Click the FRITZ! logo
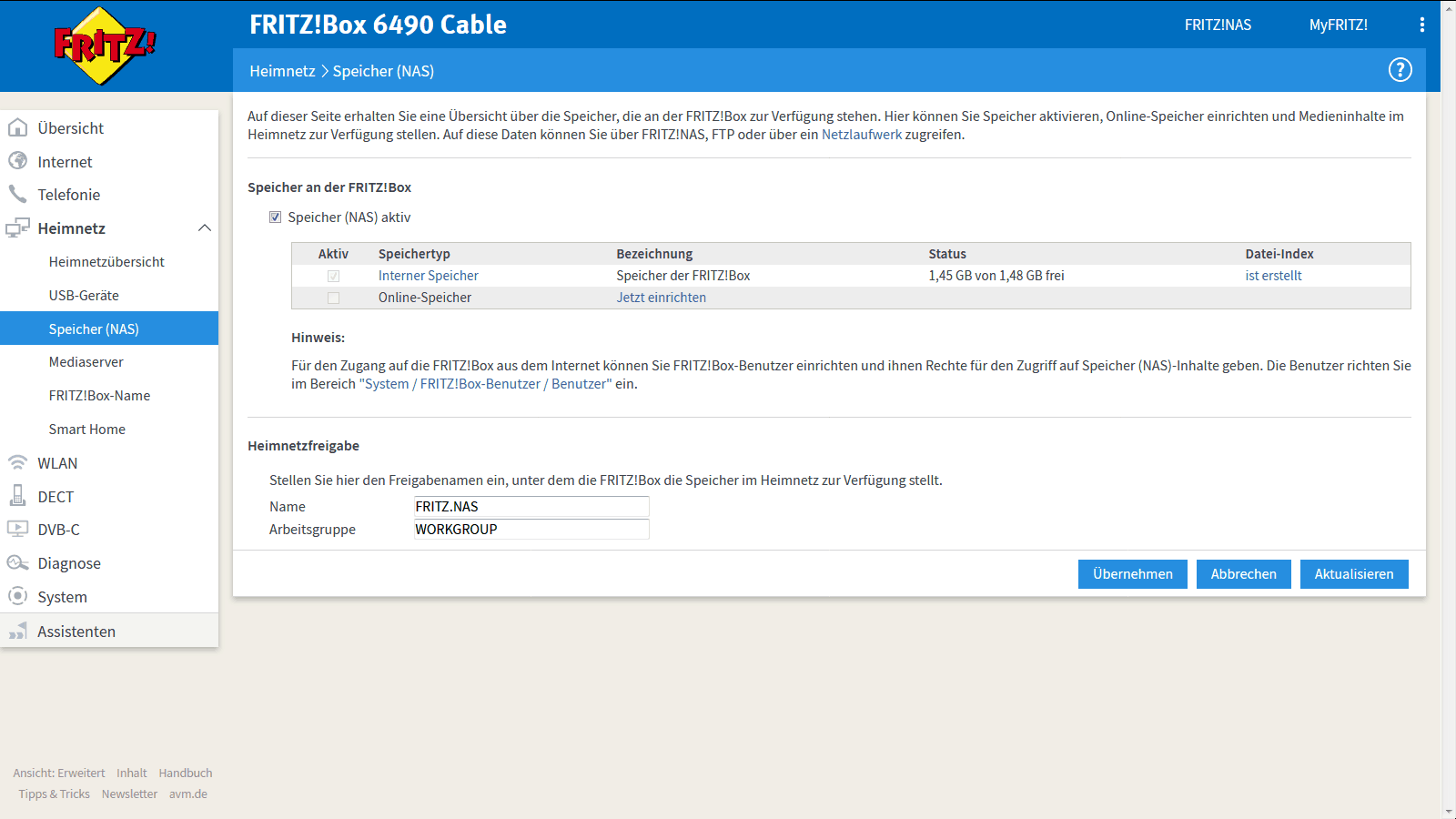 pos(105,45)
